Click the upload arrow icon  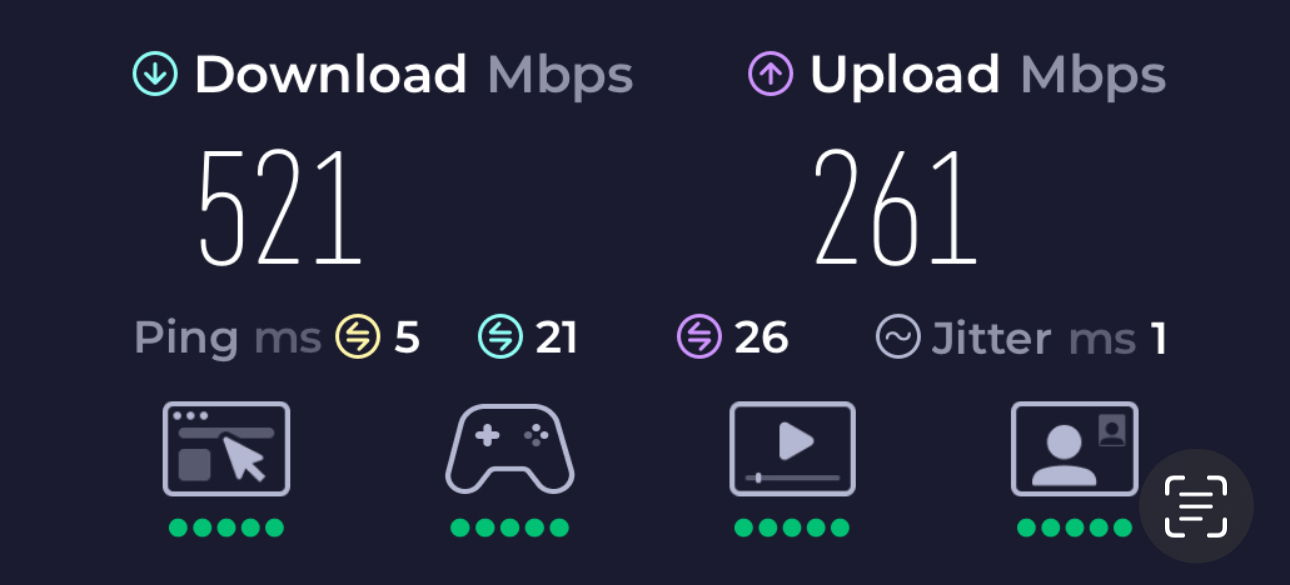click(x=771, y=74)
